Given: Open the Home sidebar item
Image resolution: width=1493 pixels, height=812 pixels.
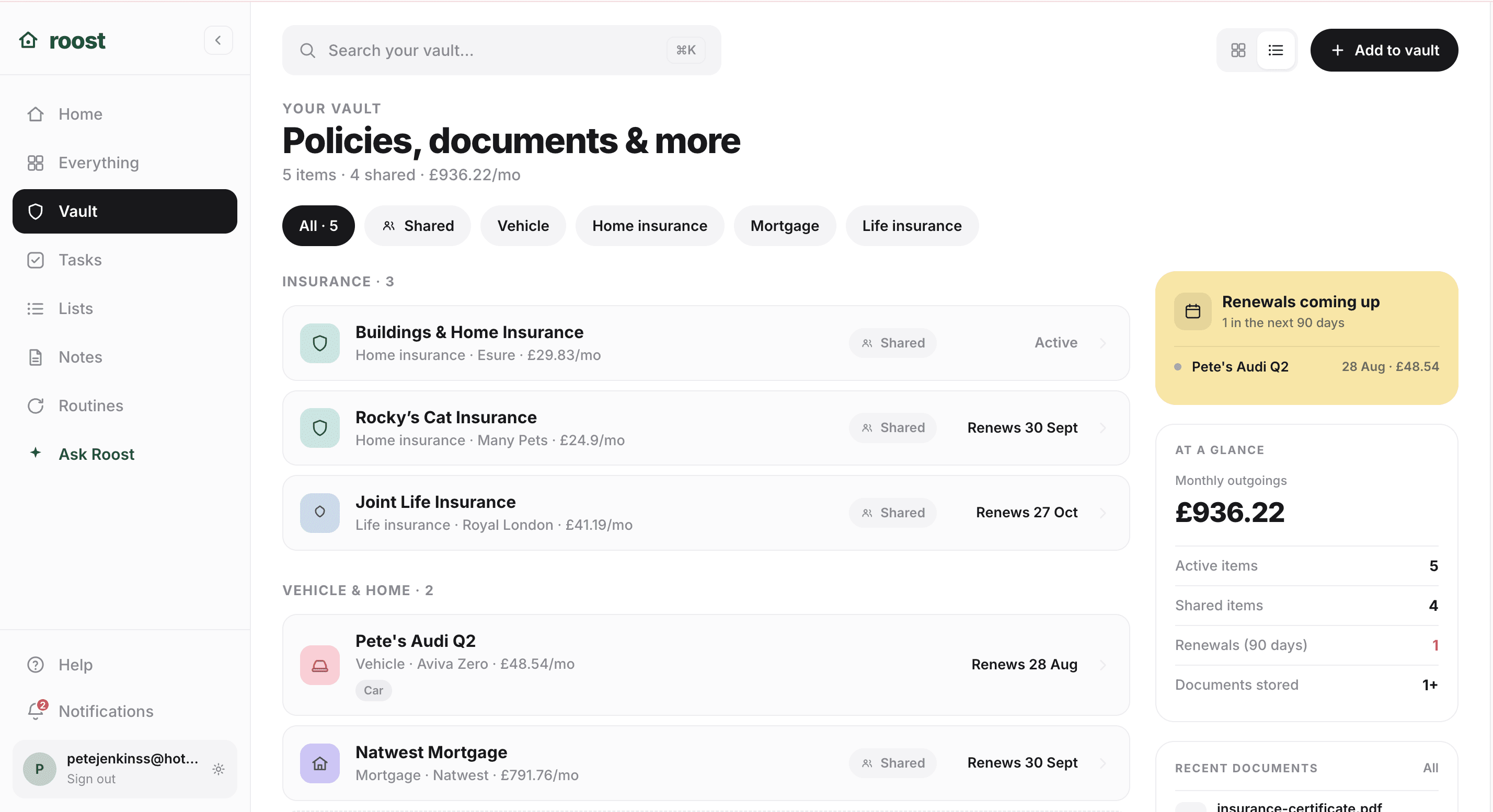Looking at the screenshot, I should (x=124, y=114).
